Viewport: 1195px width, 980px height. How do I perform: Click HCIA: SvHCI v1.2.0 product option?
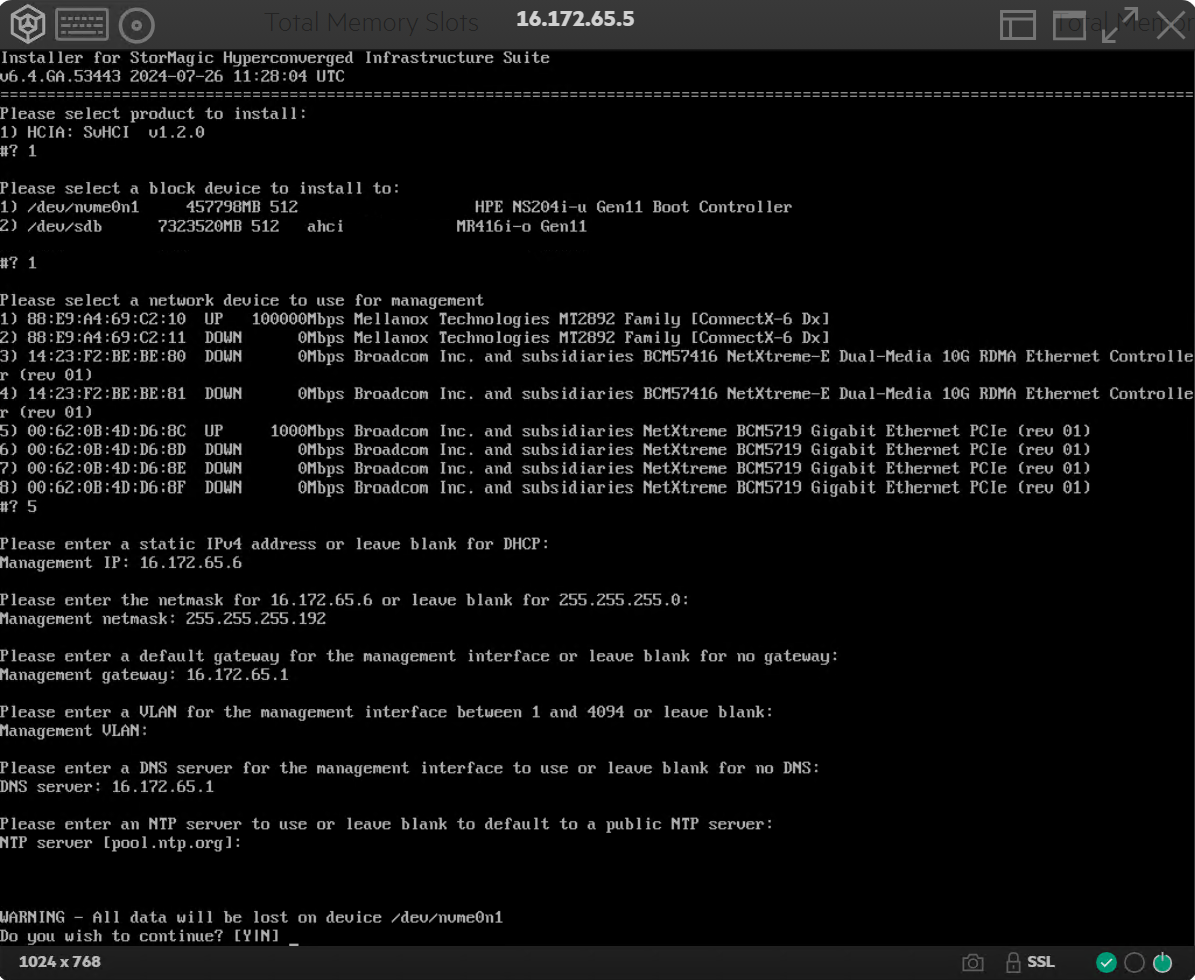[x=103, y=133]
